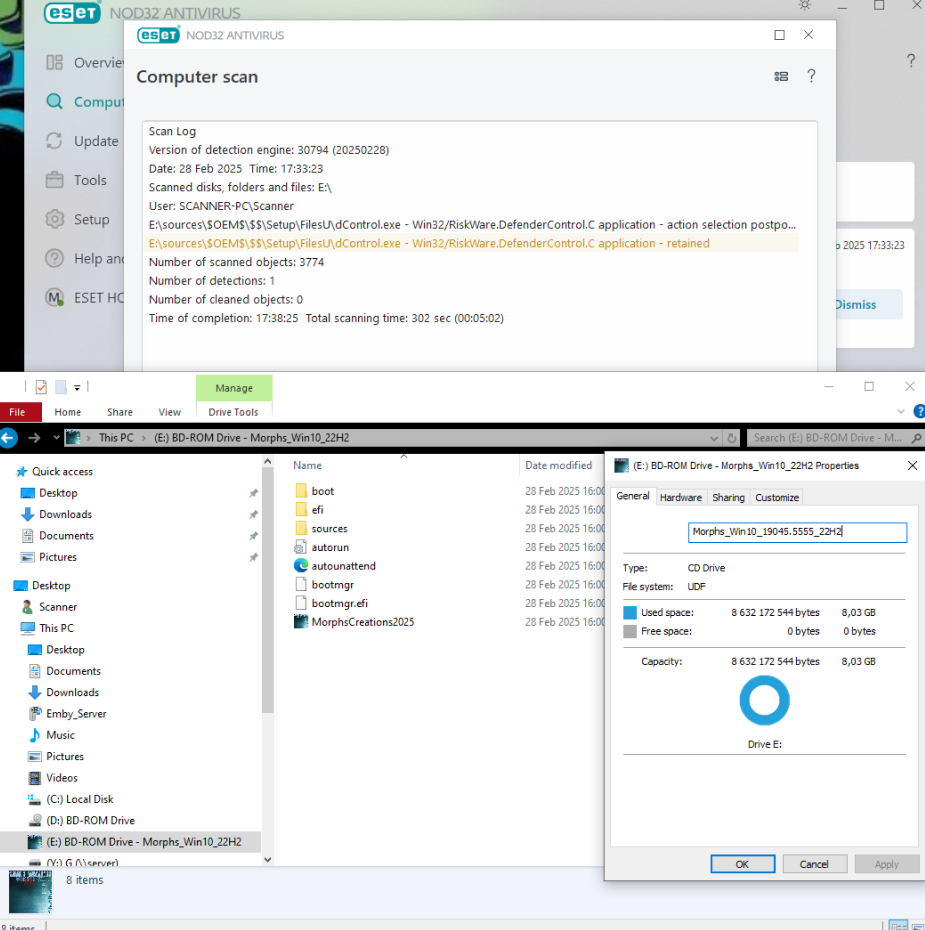This screenshot has height=930, width=925.
Task: Open Explorer help via blue question icon
Action: (919, 411)
